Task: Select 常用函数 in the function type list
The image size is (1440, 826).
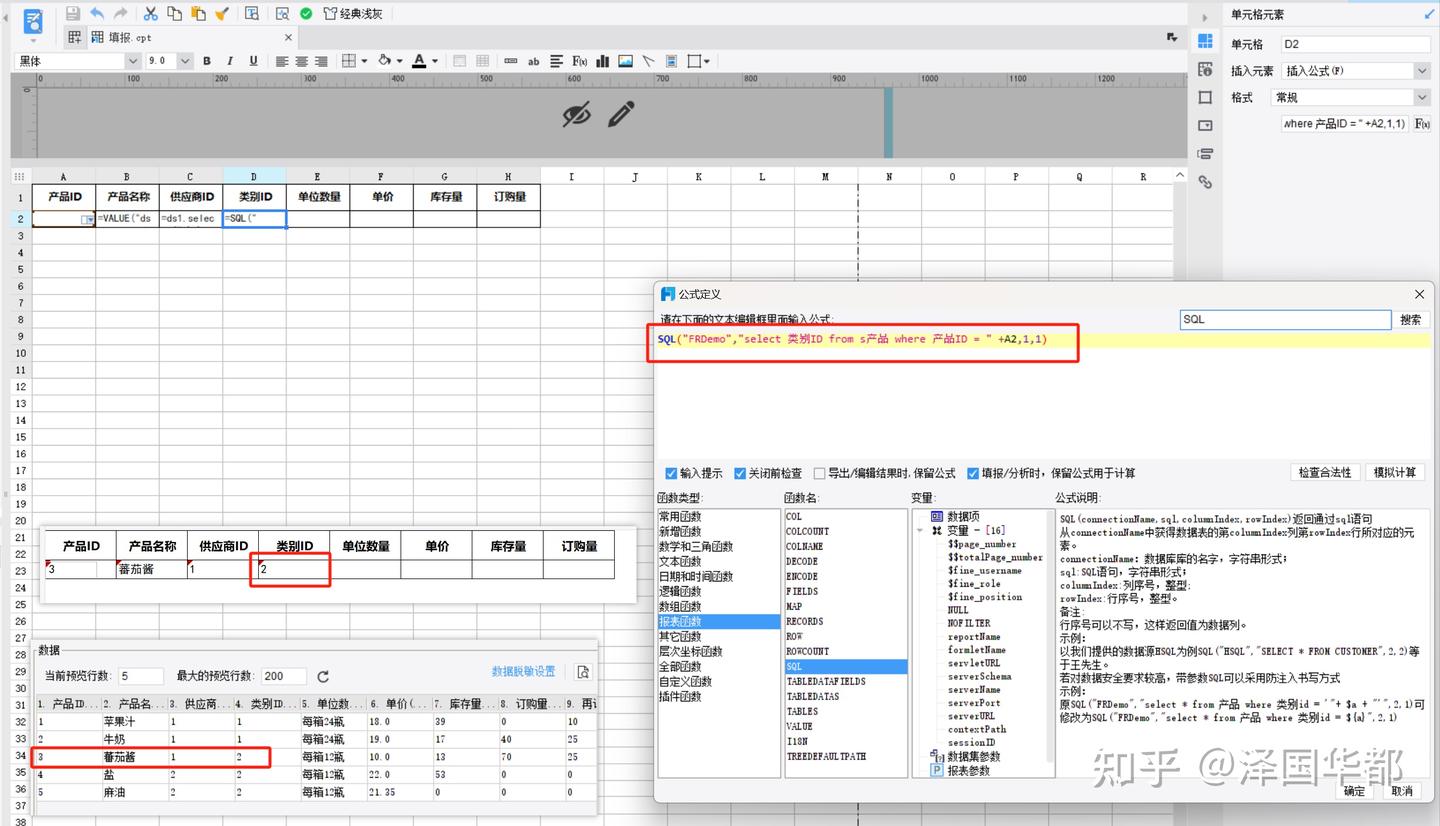Action: click(x=679, y=516)
